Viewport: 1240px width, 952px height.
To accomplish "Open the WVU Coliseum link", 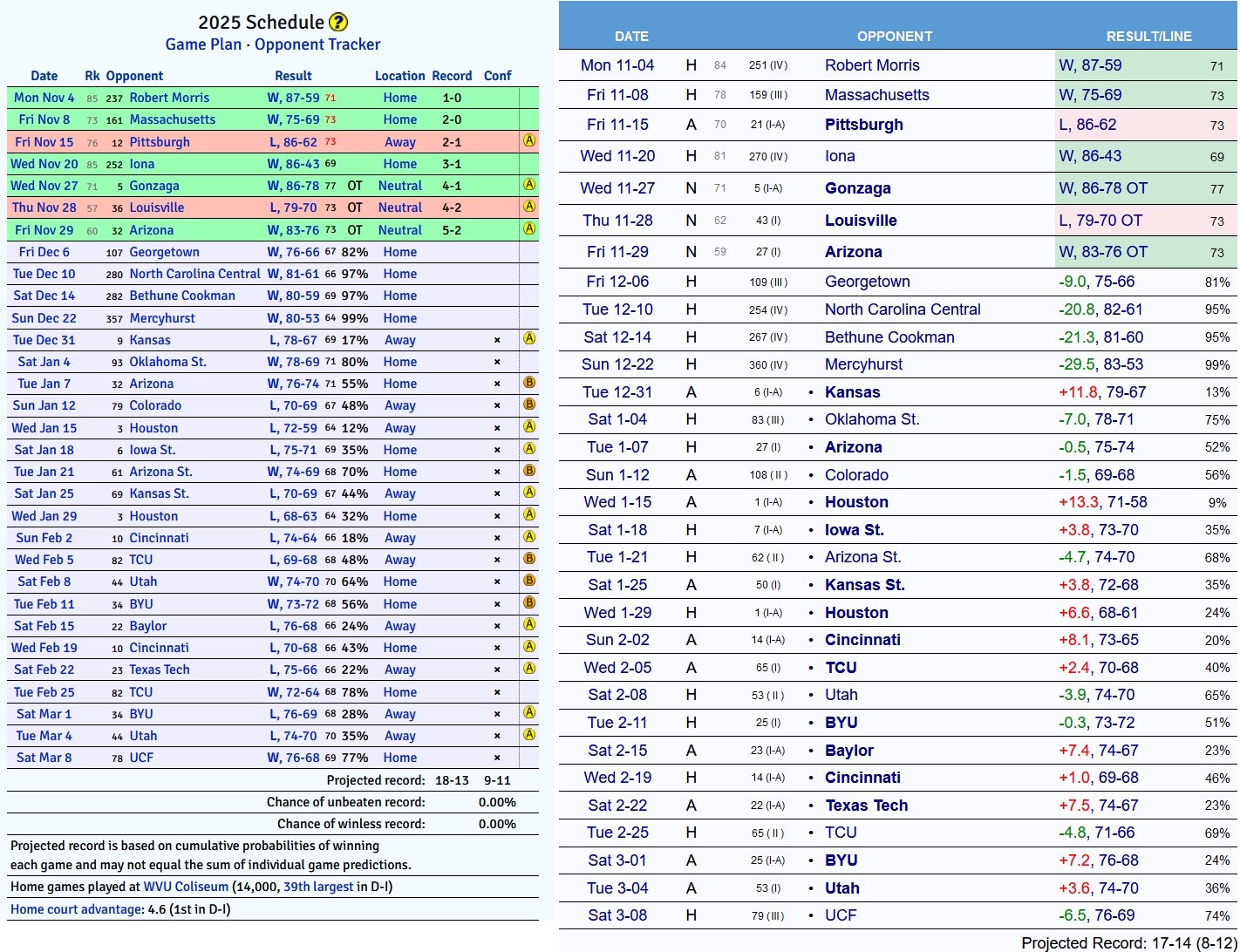I will tap(186, 887).
